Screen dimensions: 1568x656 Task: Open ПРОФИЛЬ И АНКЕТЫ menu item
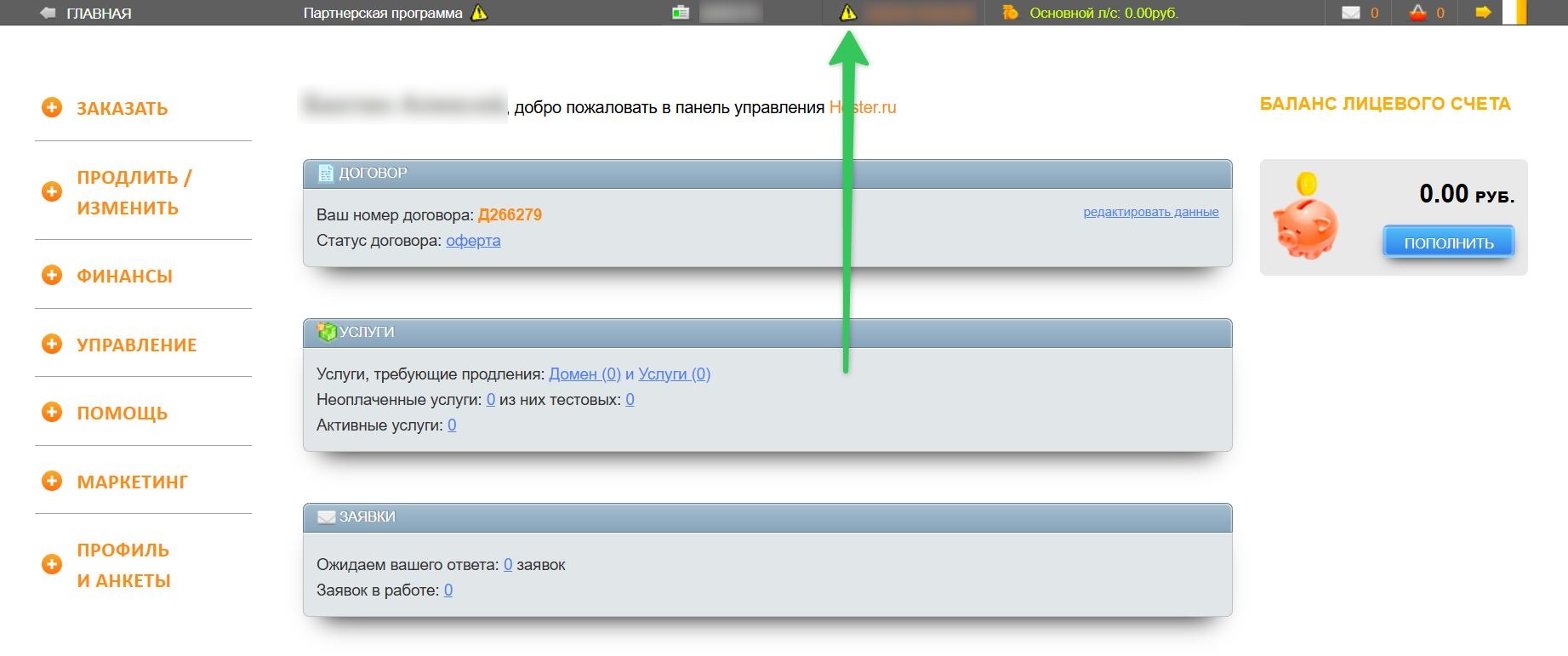tap(124, 565)
